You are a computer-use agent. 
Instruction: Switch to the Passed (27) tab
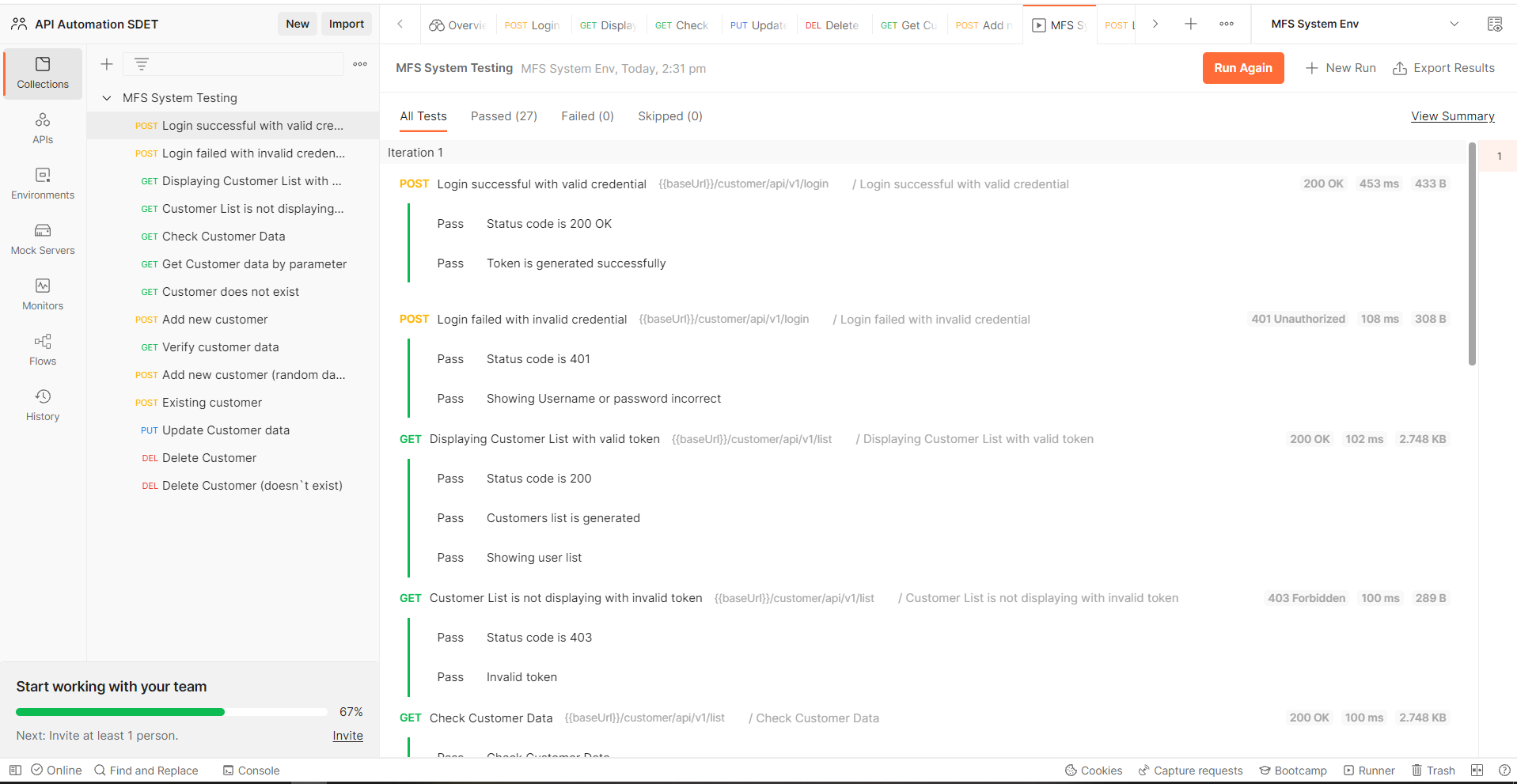tap(503, 116)
